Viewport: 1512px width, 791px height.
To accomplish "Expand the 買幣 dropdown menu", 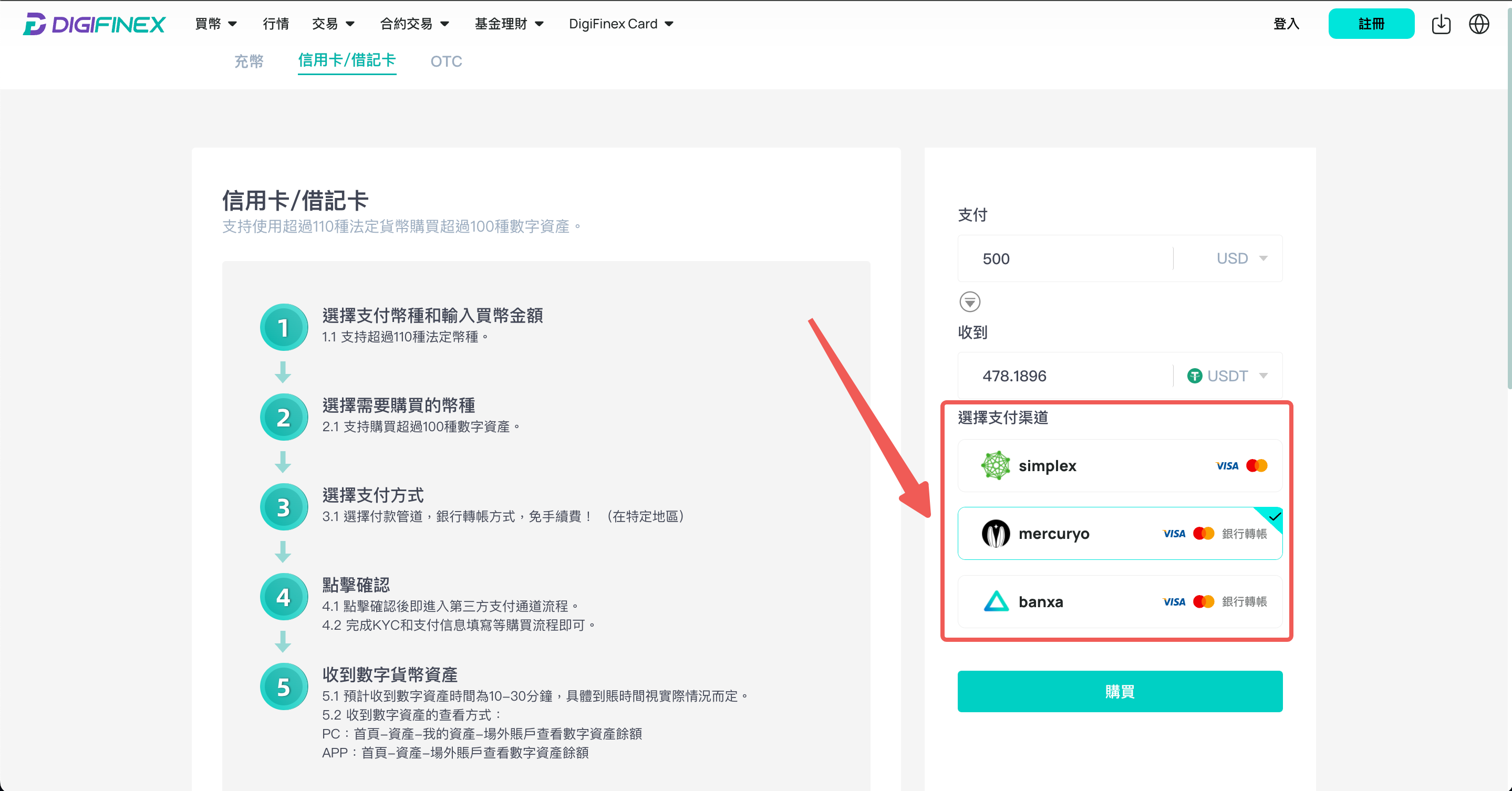I will [x=215, y=24].
